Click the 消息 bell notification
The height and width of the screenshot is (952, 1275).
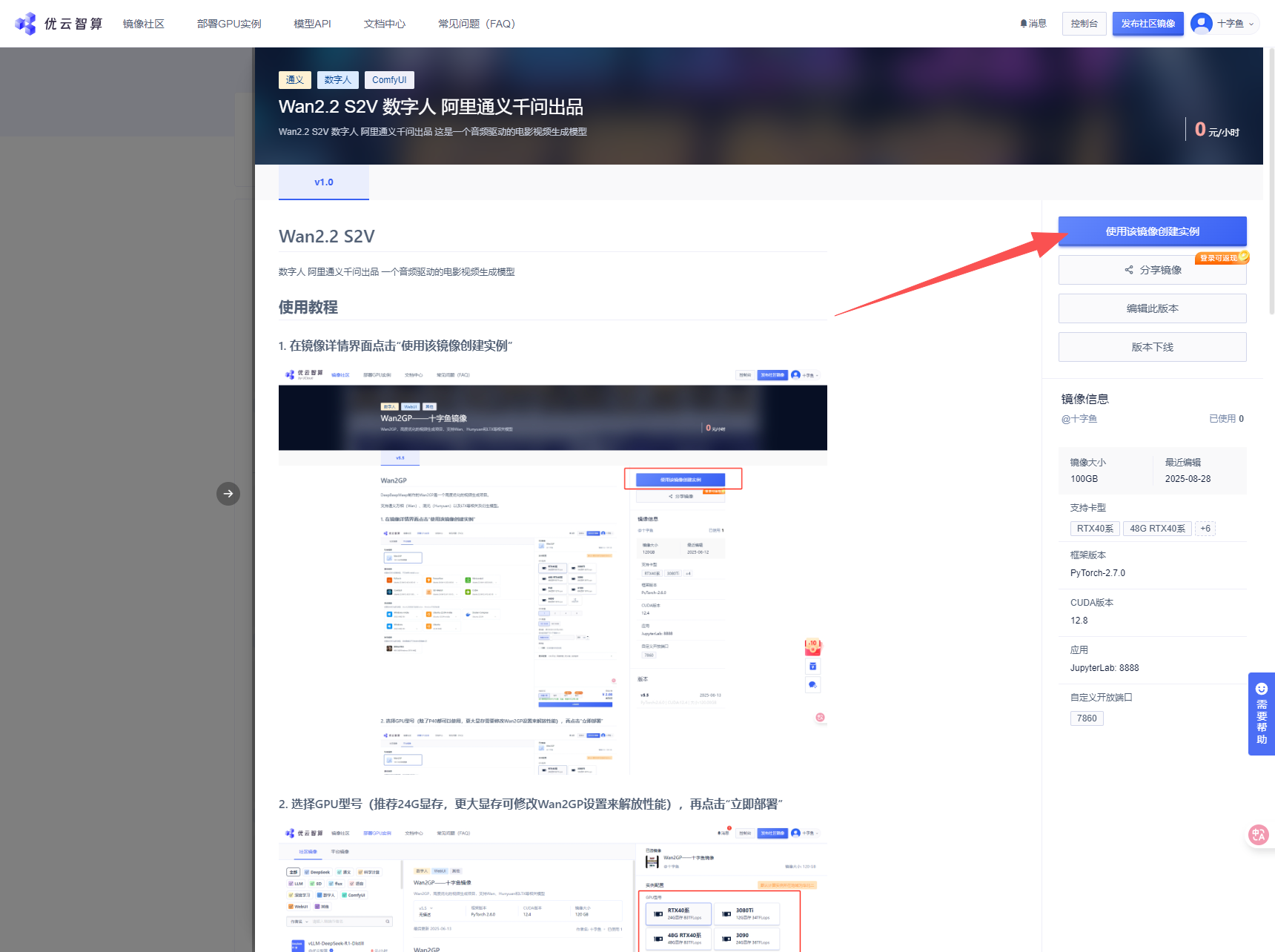tap(1033, 24)
